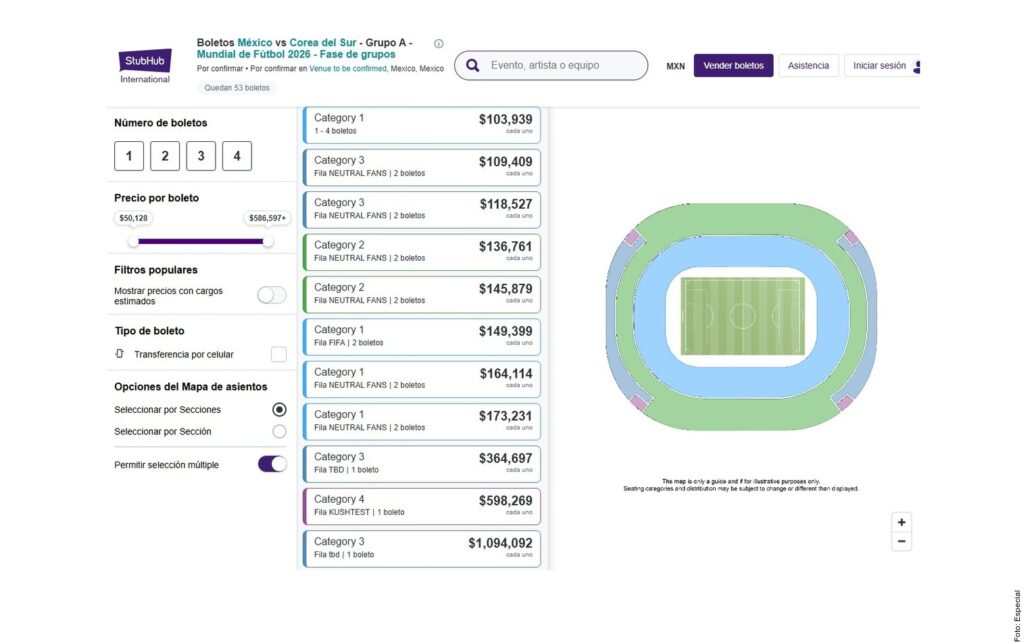Click the event info icon beside the title

click(x=438, y=44)
